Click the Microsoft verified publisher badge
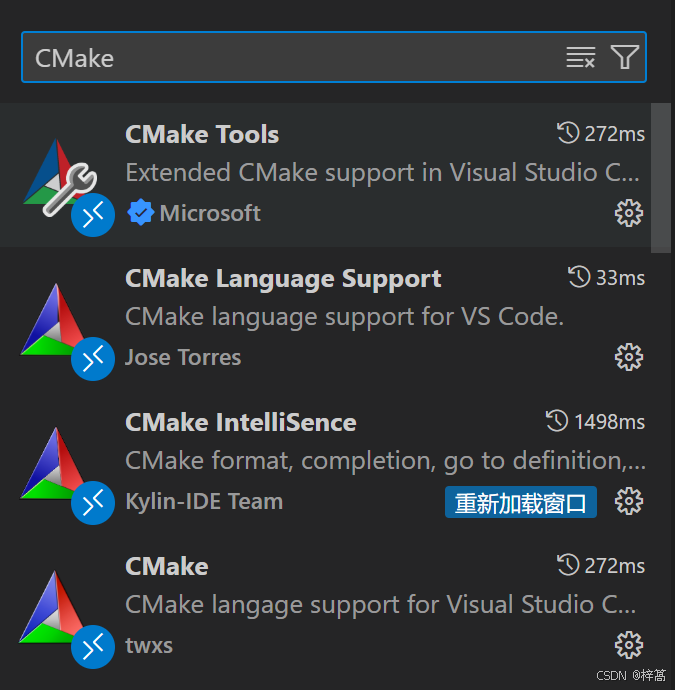The width and height of the screenshot is (675, 690). click(141, 213)
